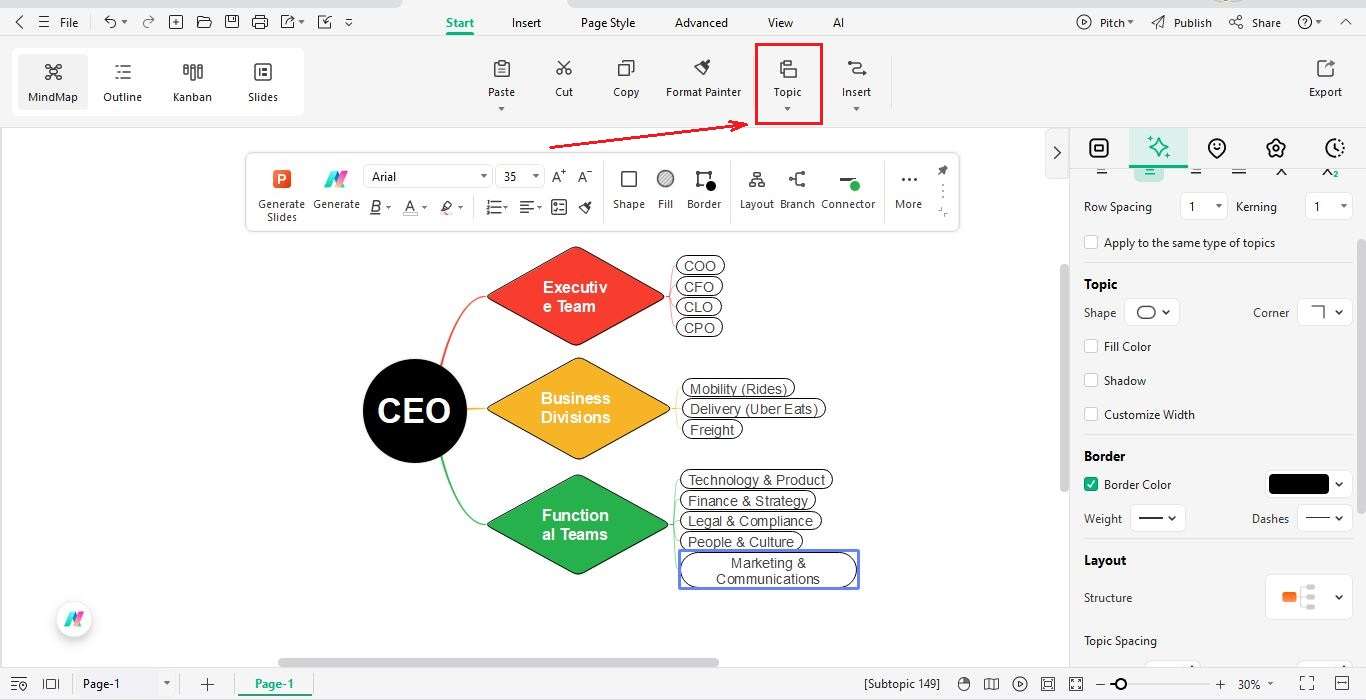Add a new page with the plus button

(207, 684)
